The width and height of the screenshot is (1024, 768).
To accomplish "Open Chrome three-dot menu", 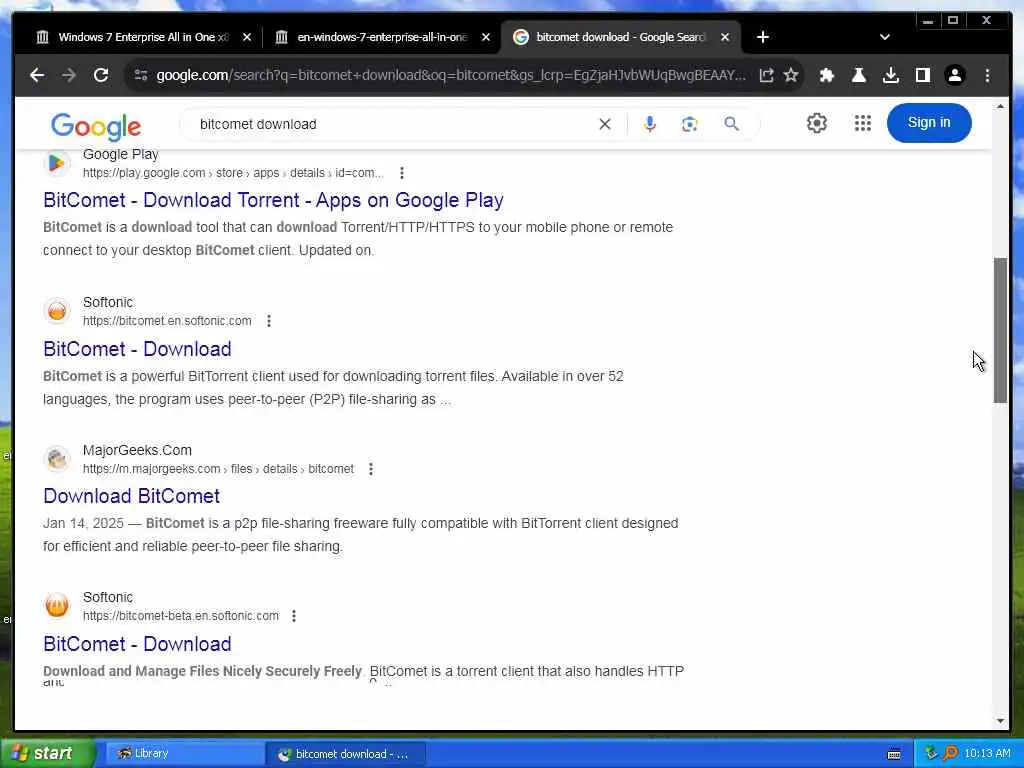I will click(x=987, y=75).
